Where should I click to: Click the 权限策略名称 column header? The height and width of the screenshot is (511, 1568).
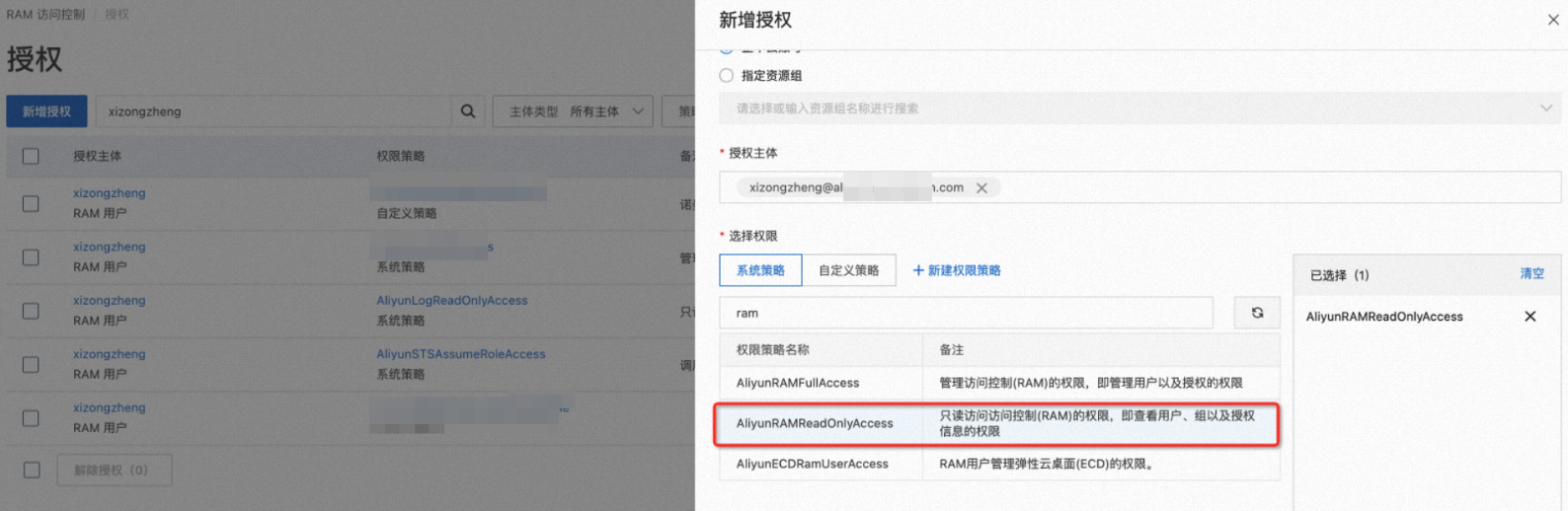click(772, 350)
